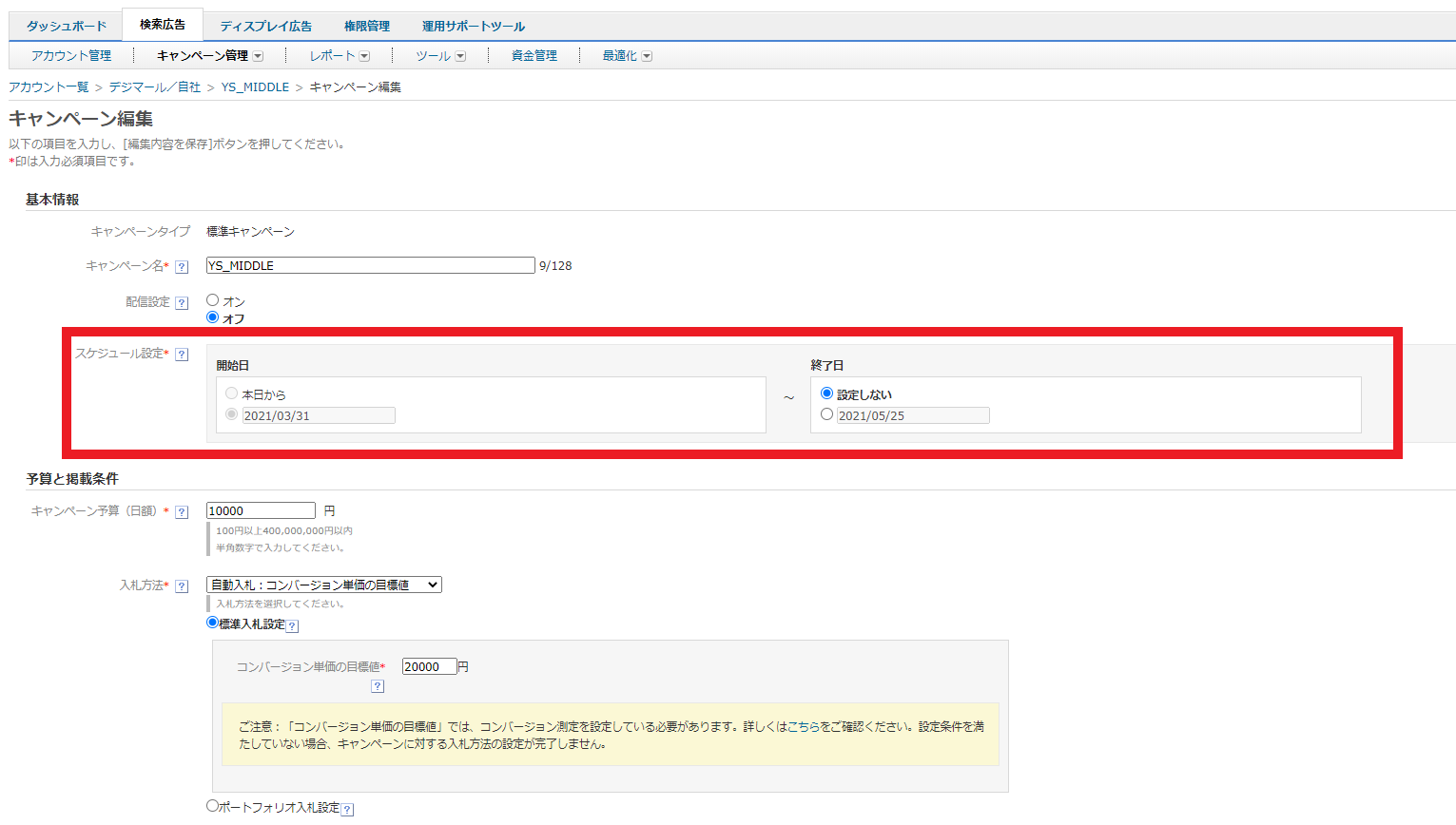Open help icon beside キャンペーン名
Screen dimensions: 1456x825
182,267
